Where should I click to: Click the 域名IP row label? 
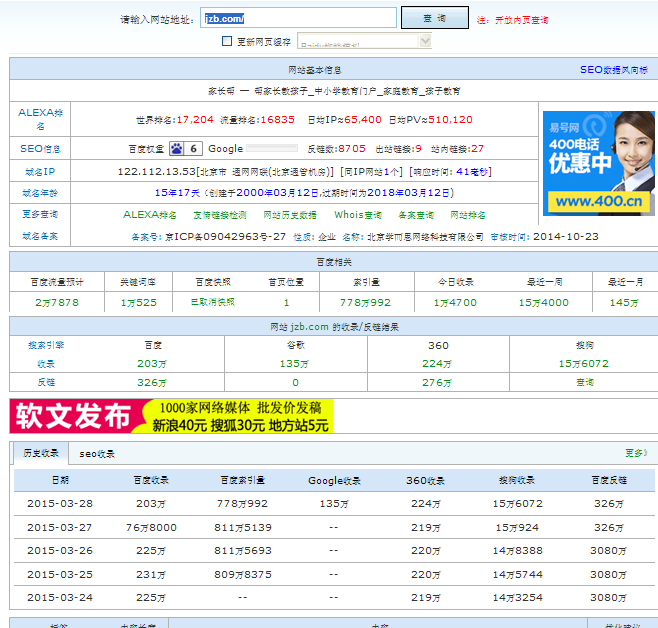(x=40, y=172)
